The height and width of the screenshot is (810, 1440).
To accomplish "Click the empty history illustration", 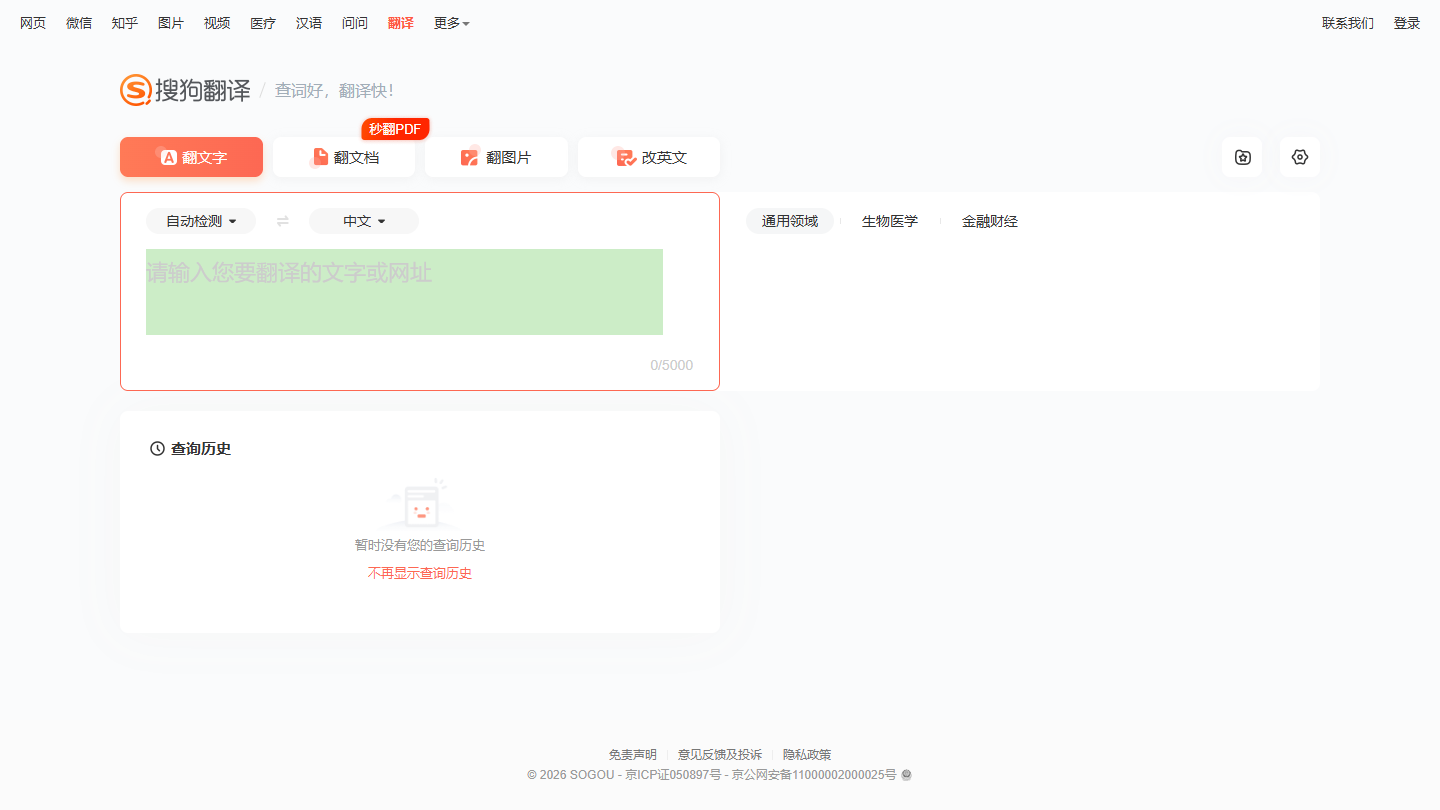I will [420, 503].
